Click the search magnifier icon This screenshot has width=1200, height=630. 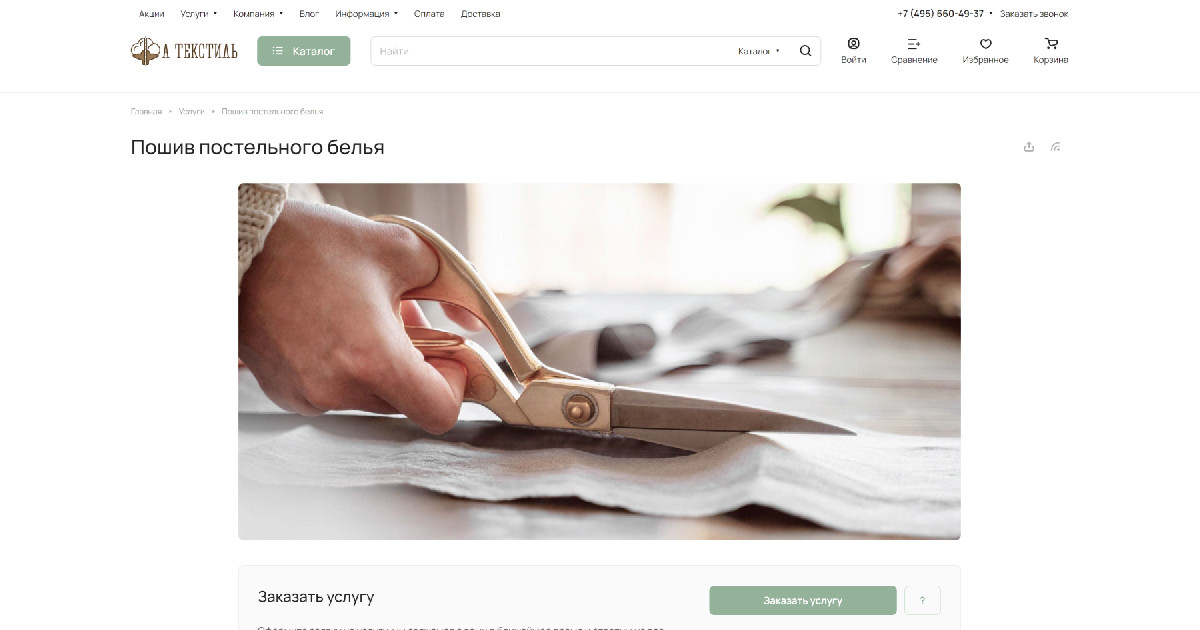coord(805,51)
